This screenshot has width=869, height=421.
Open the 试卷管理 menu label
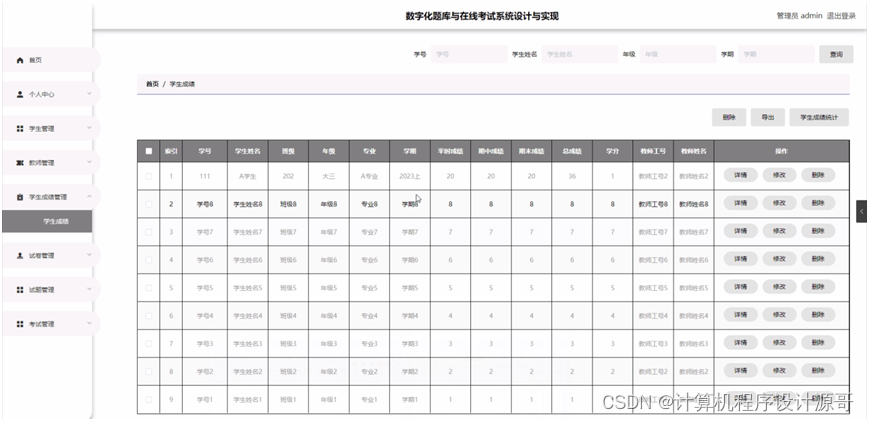pos(42,255)
